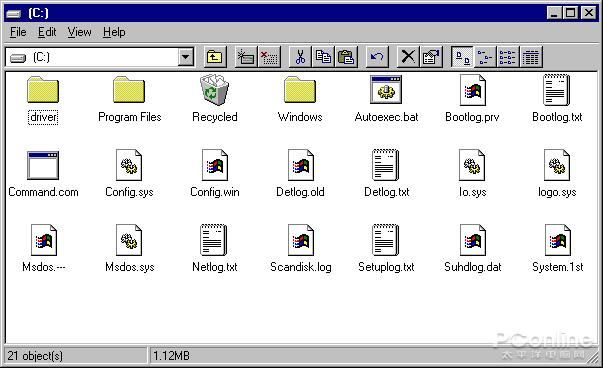The width and height of the screenshot is (603, 368).
Task: Switch to Details view
Action: coord(531,57)
